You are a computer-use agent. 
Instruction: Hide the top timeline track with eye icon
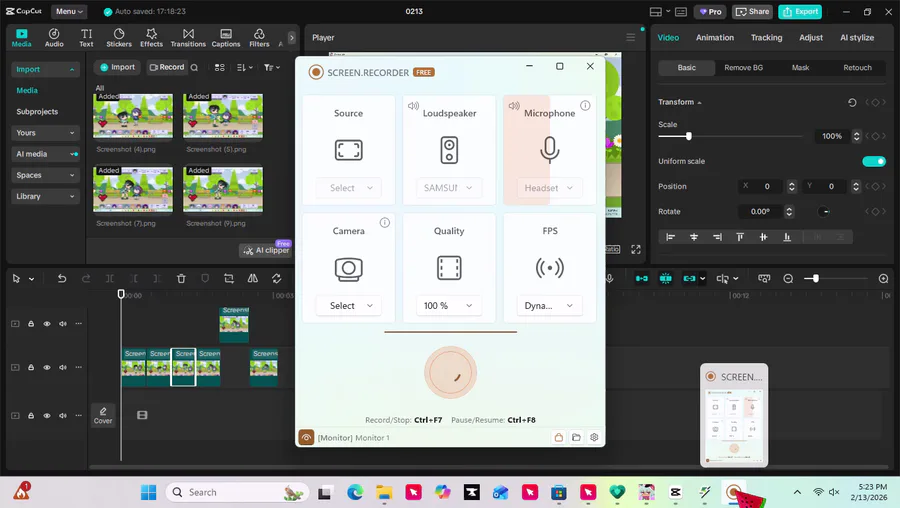pos(47,324)
